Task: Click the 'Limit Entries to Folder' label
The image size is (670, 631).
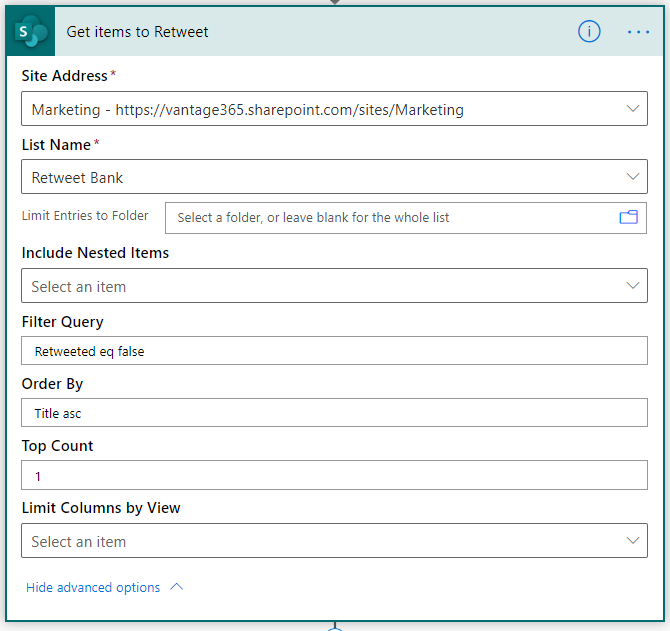Action: point(85,216)
